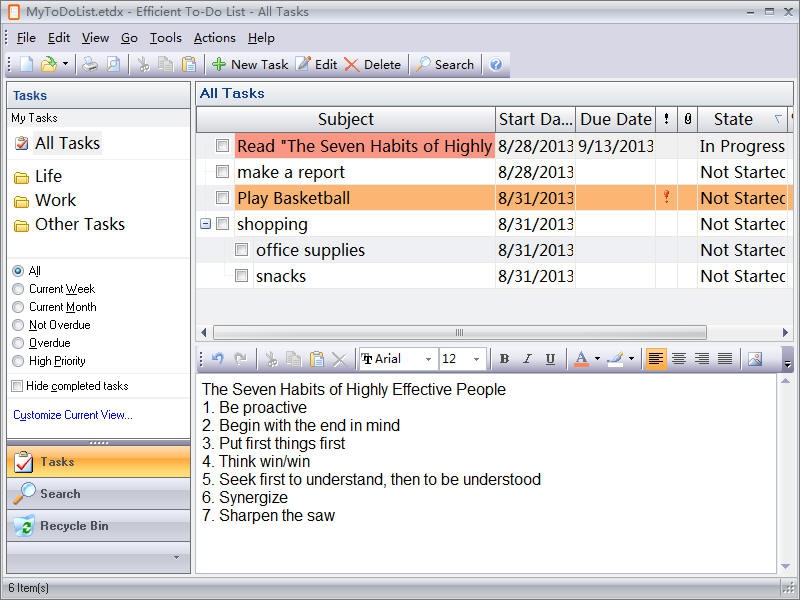Toggle Underline formatting in note editor
This screenshot has width=800, height=600.
coord(550,359)
